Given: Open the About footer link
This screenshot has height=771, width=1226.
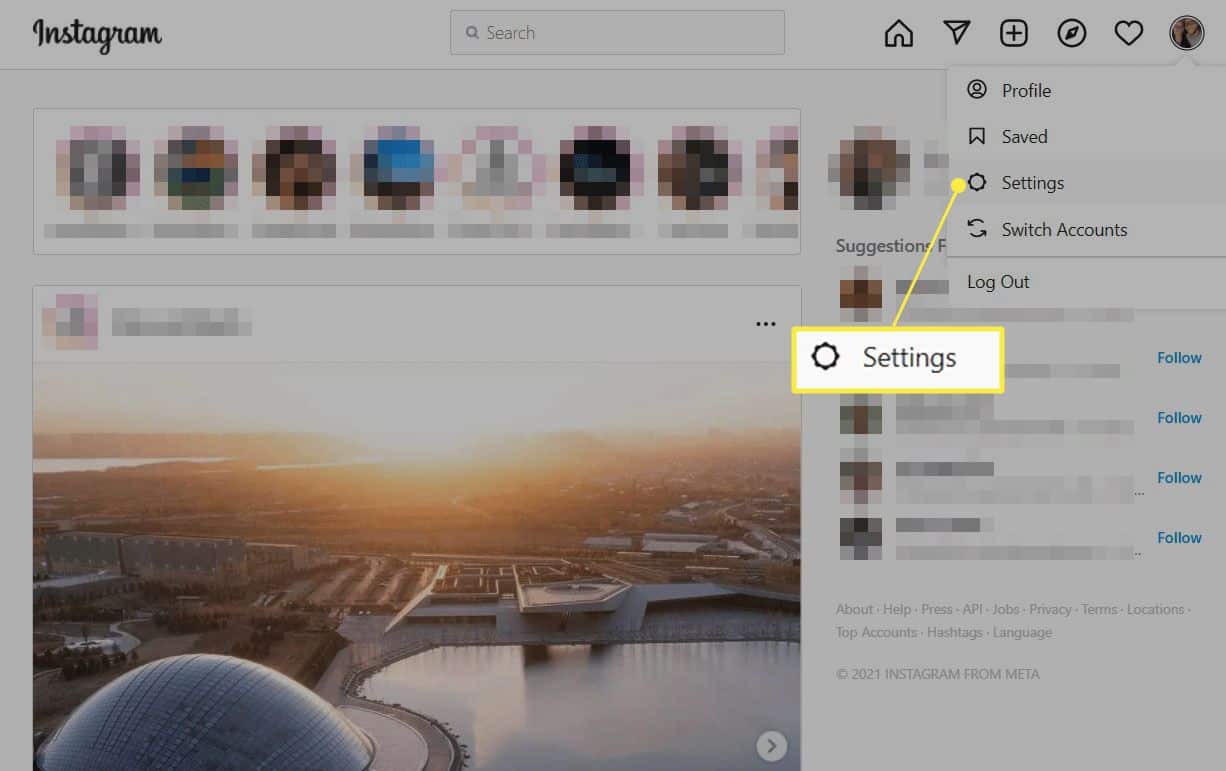Looking at the screenshot, I should click(x=854, y=609).
